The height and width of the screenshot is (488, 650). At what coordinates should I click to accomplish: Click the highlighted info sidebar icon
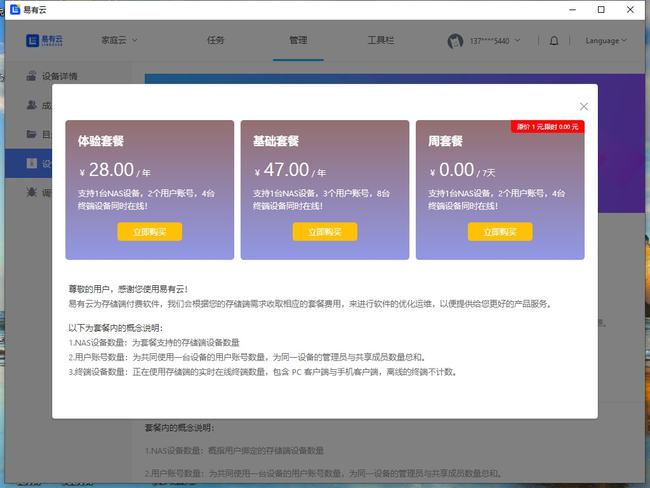click(31, 163)
